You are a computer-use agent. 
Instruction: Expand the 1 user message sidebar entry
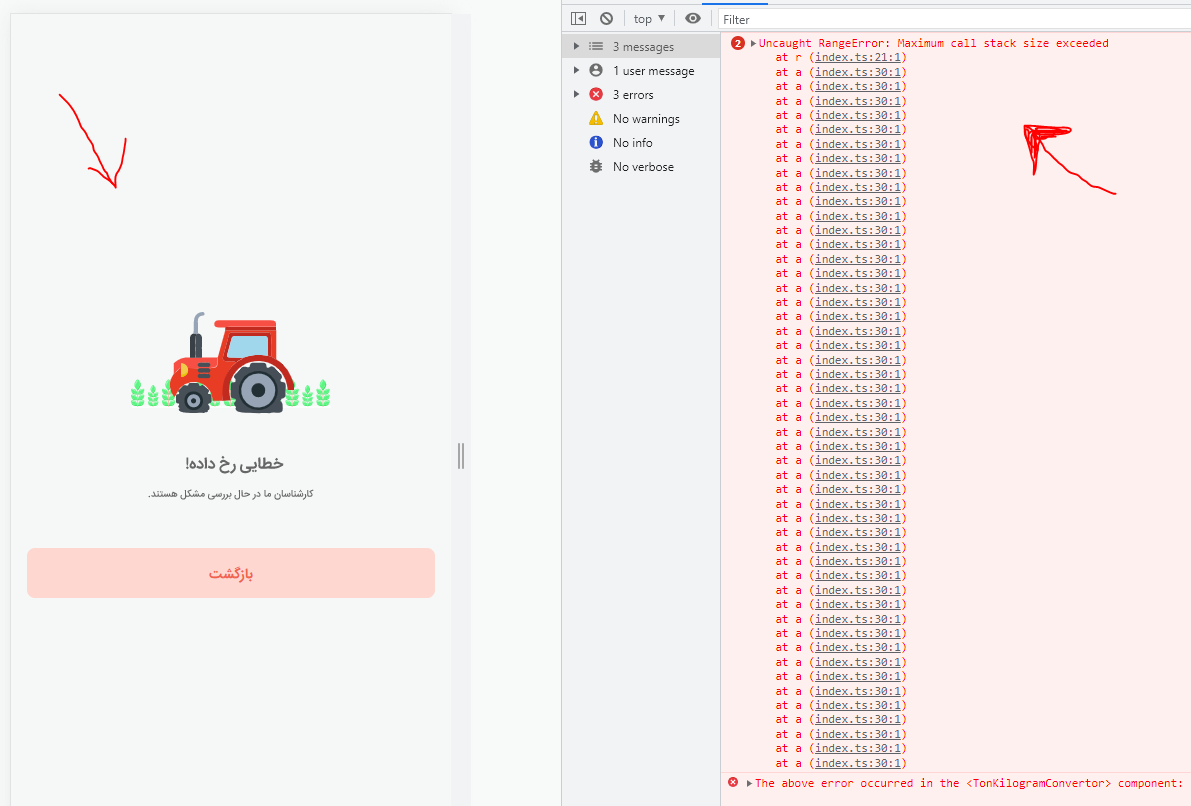tap(576, 70)
